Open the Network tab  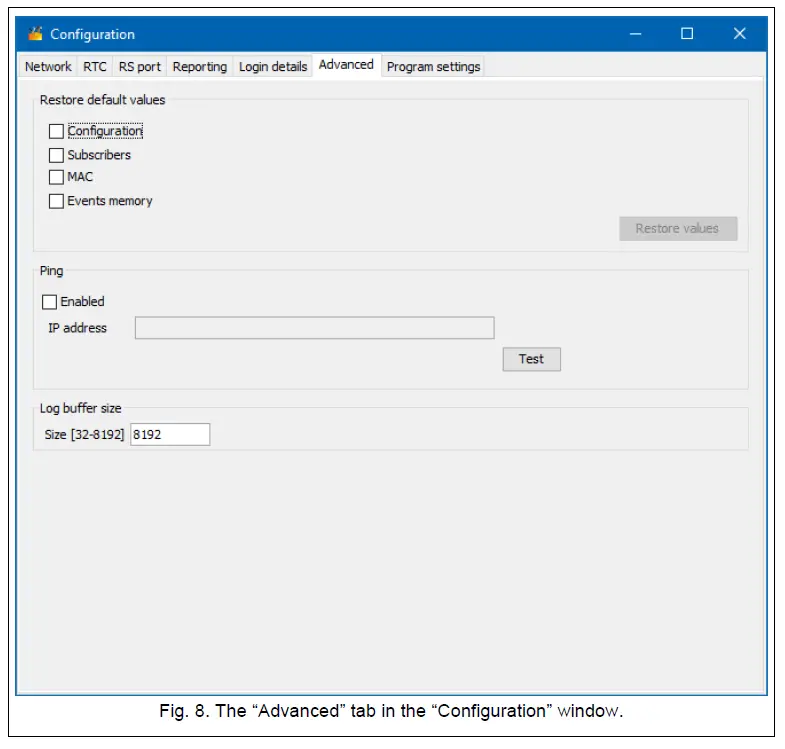[48, 67]
